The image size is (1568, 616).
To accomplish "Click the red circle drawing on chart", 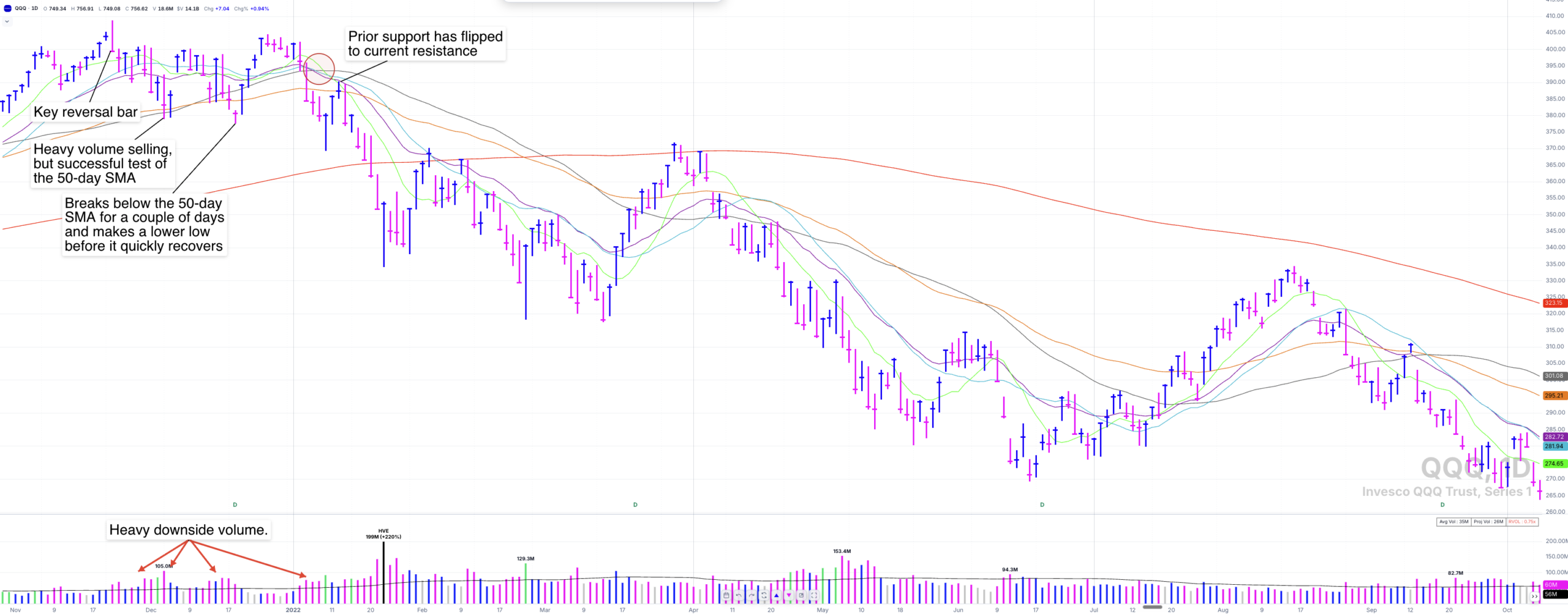I will [319, 69].
